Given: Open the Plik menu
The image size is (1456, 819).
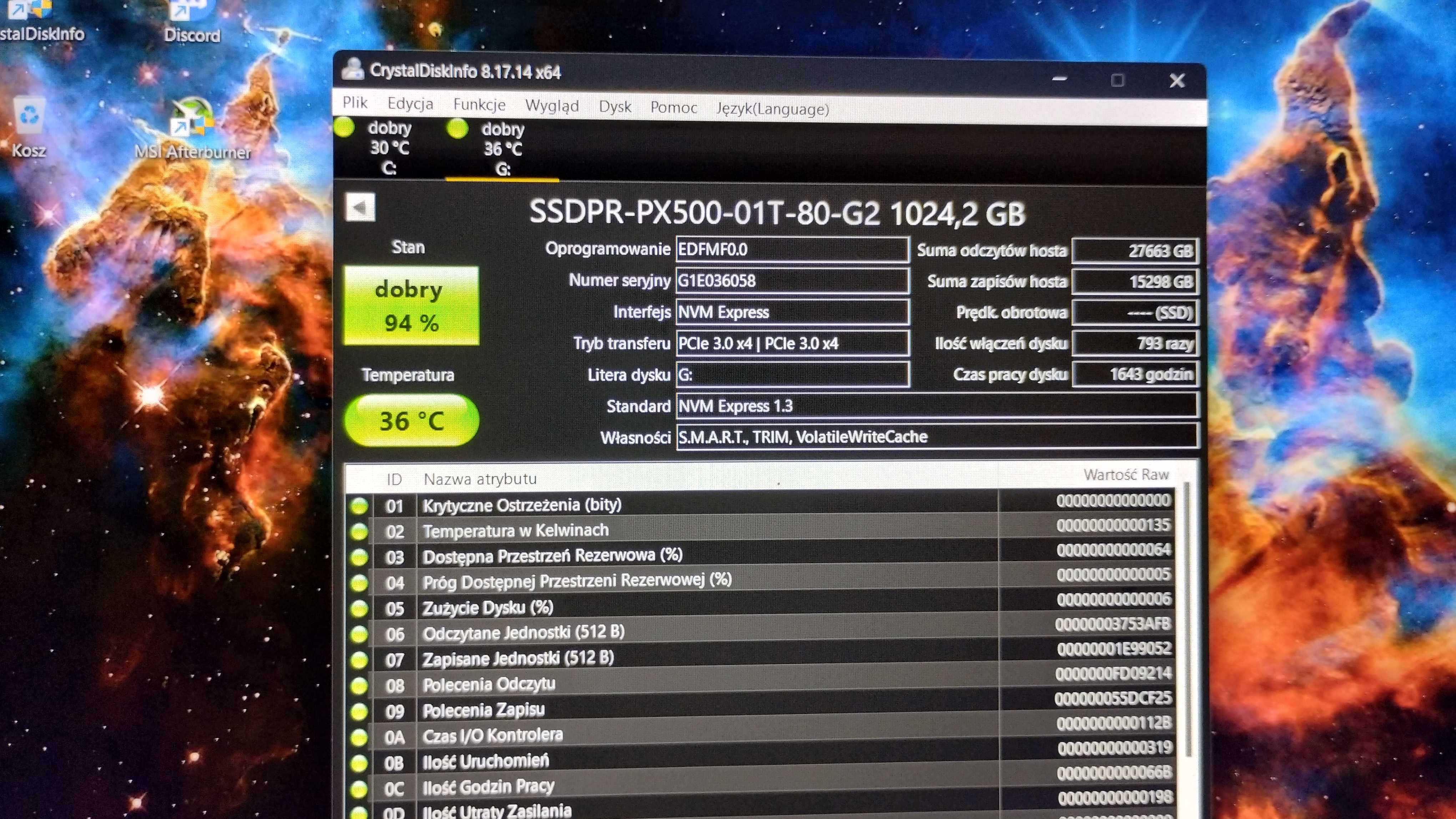Looking at the screenshot, I should click(355, 102).
